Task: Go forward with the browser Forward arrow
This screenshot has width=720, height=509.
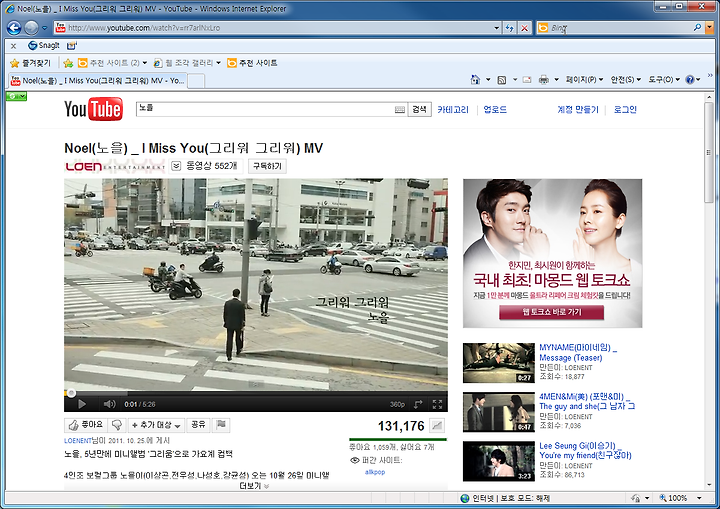Action: (31, 28)
